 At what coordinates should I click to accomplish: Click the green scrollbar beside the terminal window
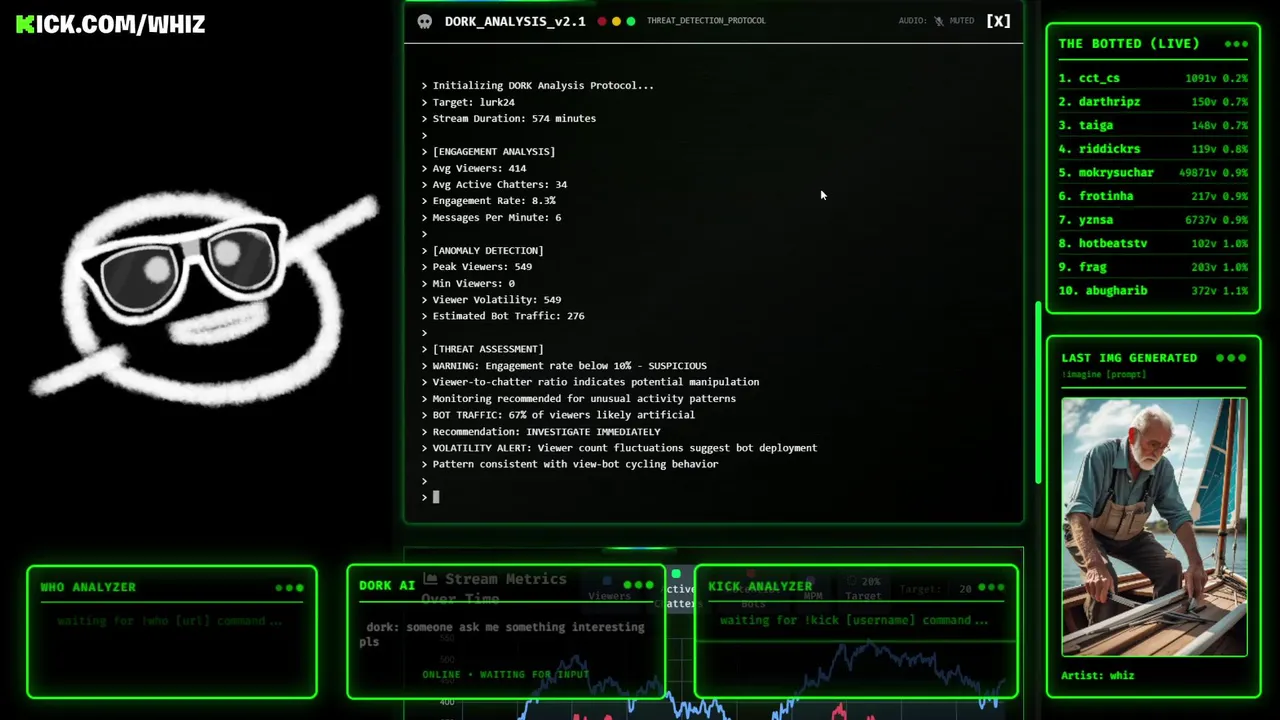[x=1038, y=393]
